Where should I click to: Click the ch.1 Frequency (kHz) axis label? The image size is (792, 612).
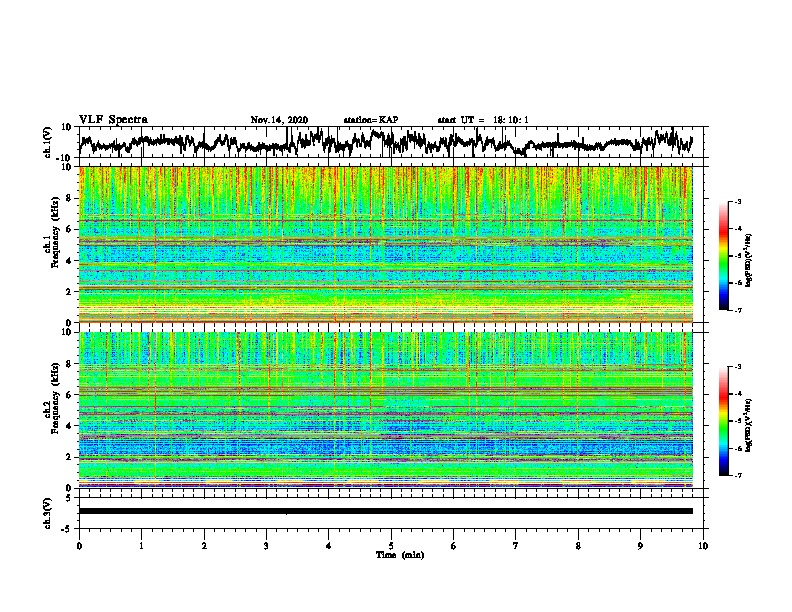52,233
